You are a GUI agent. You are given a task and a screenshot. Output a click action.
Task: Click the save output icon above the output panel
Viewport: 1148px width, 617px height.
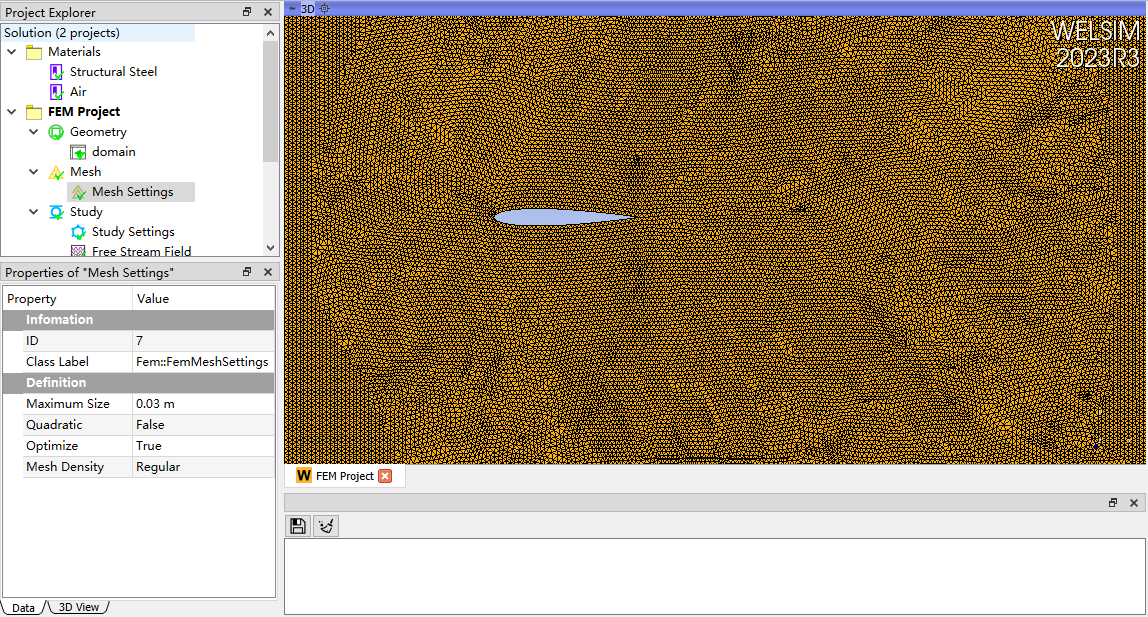[297, 525]
